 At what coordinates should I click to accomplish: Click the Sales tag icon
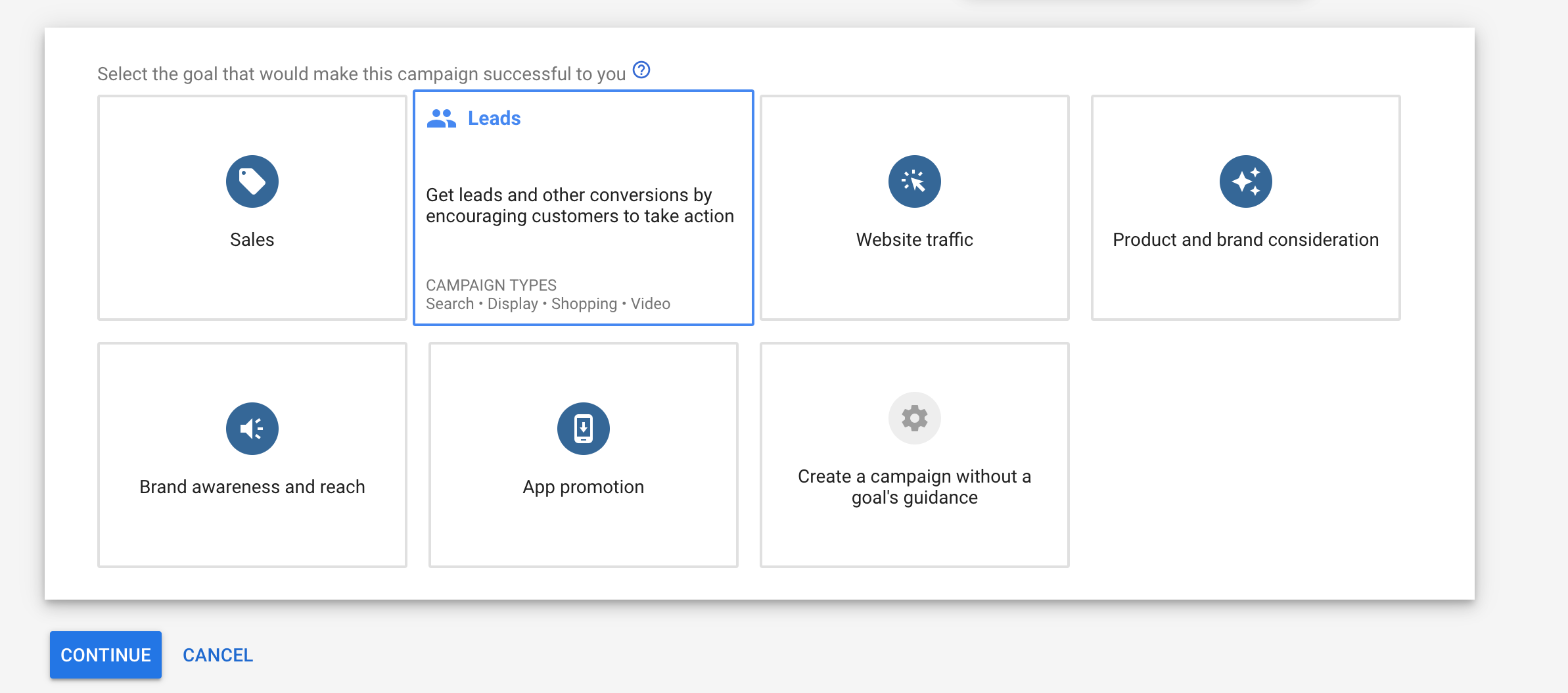252,181
